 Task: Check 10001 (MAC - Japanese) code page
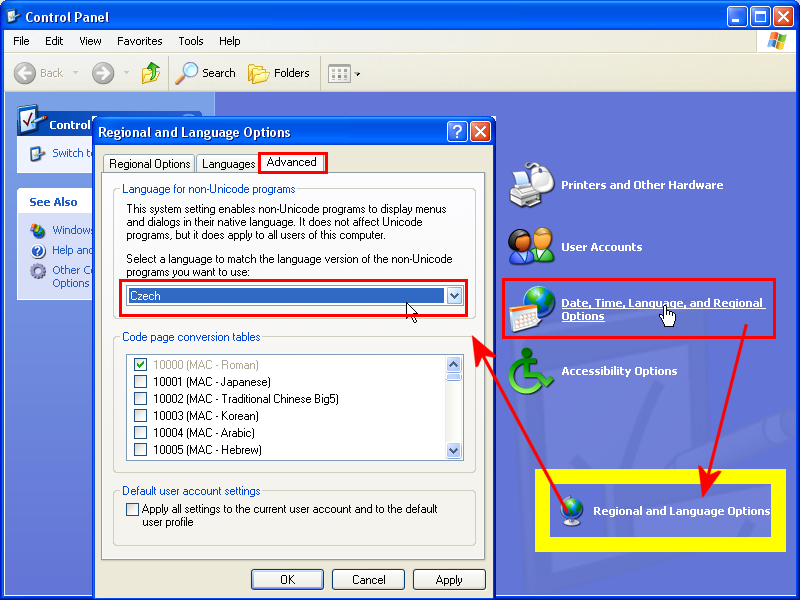(x=140, y=382)
